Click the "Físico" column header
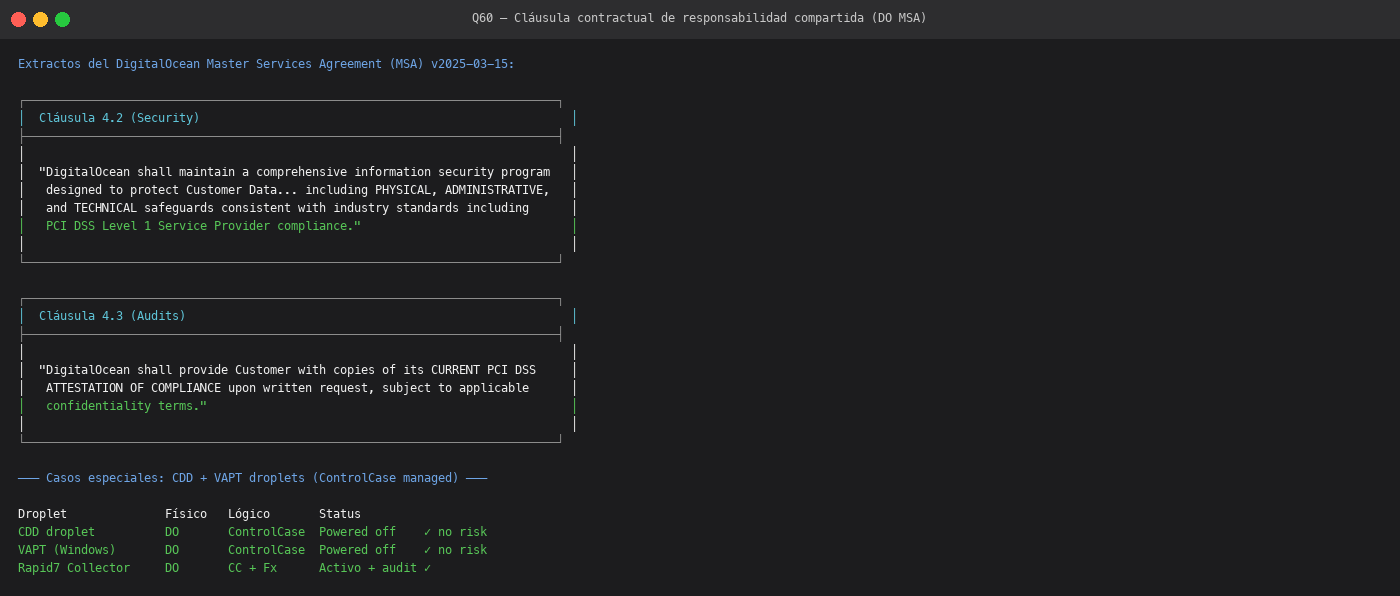The width and height of the screenshot is (1400, 596). point(186,514)
